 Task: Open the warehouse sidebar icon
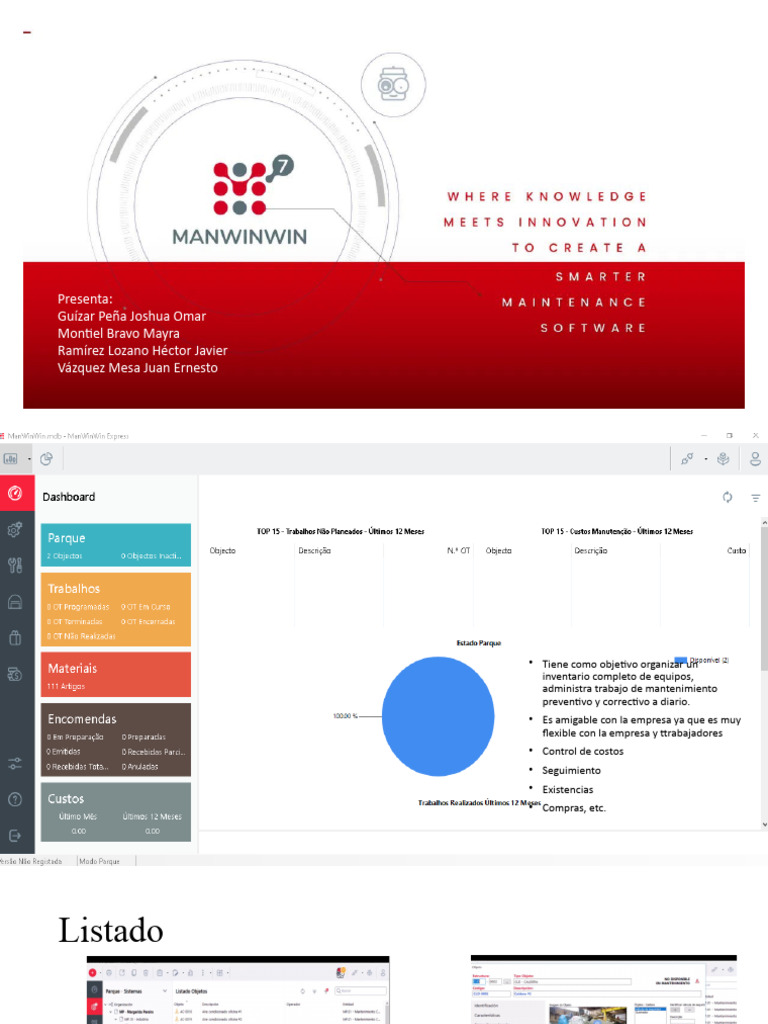pos(15,601)
